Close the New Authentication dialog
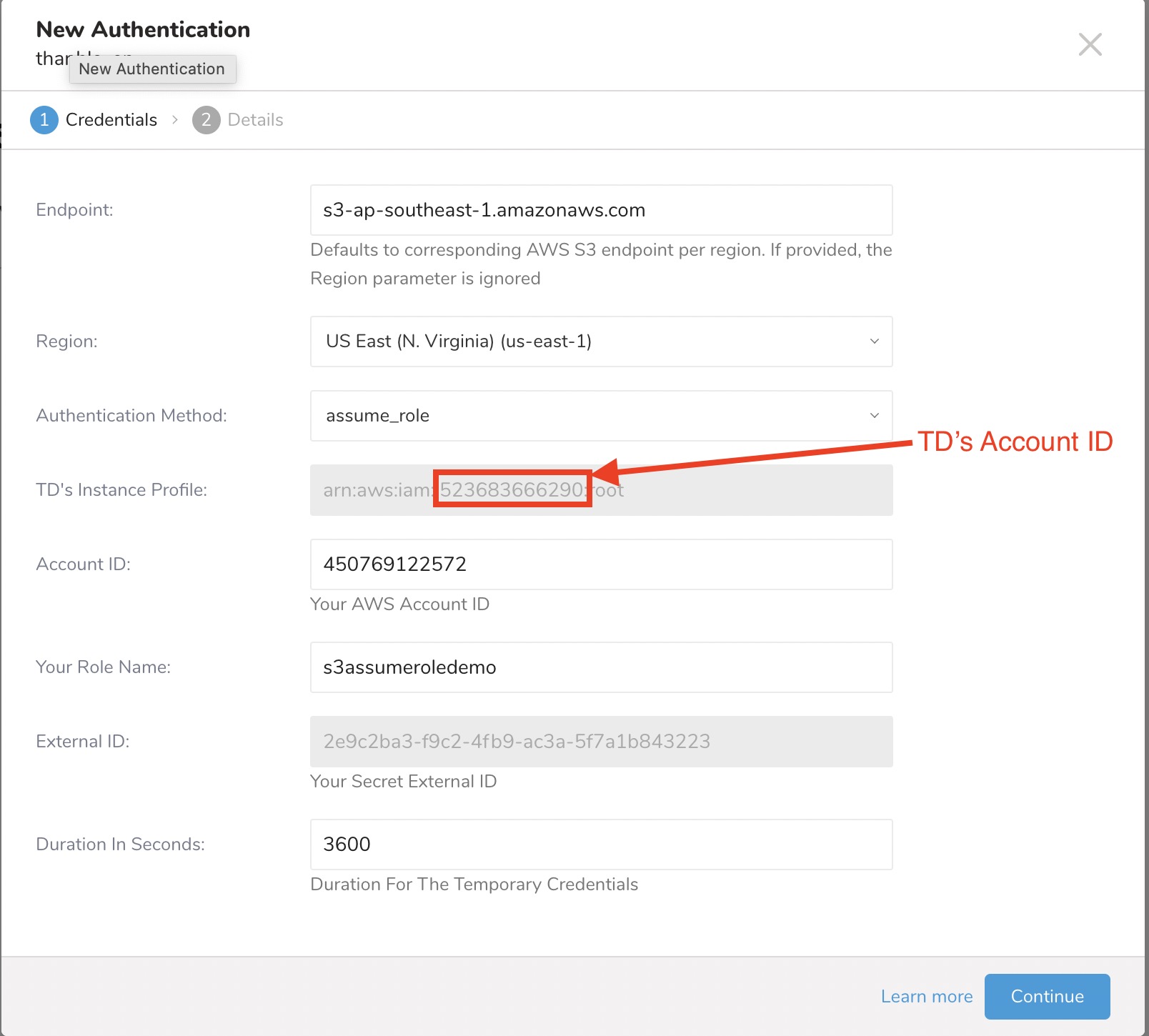This screenshot has height=1036, width=1149. [1090, 44]
